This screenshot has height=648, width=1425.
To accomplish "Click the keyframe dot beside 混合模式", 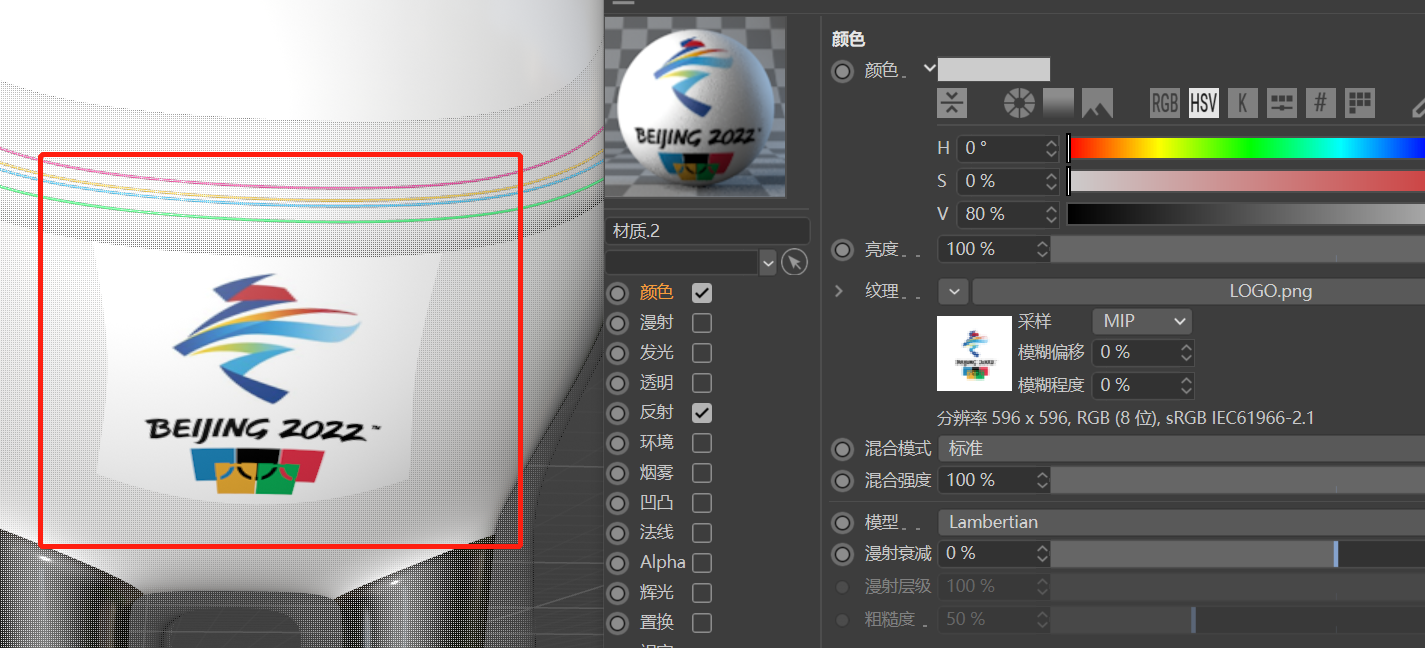I will (843, 448).
